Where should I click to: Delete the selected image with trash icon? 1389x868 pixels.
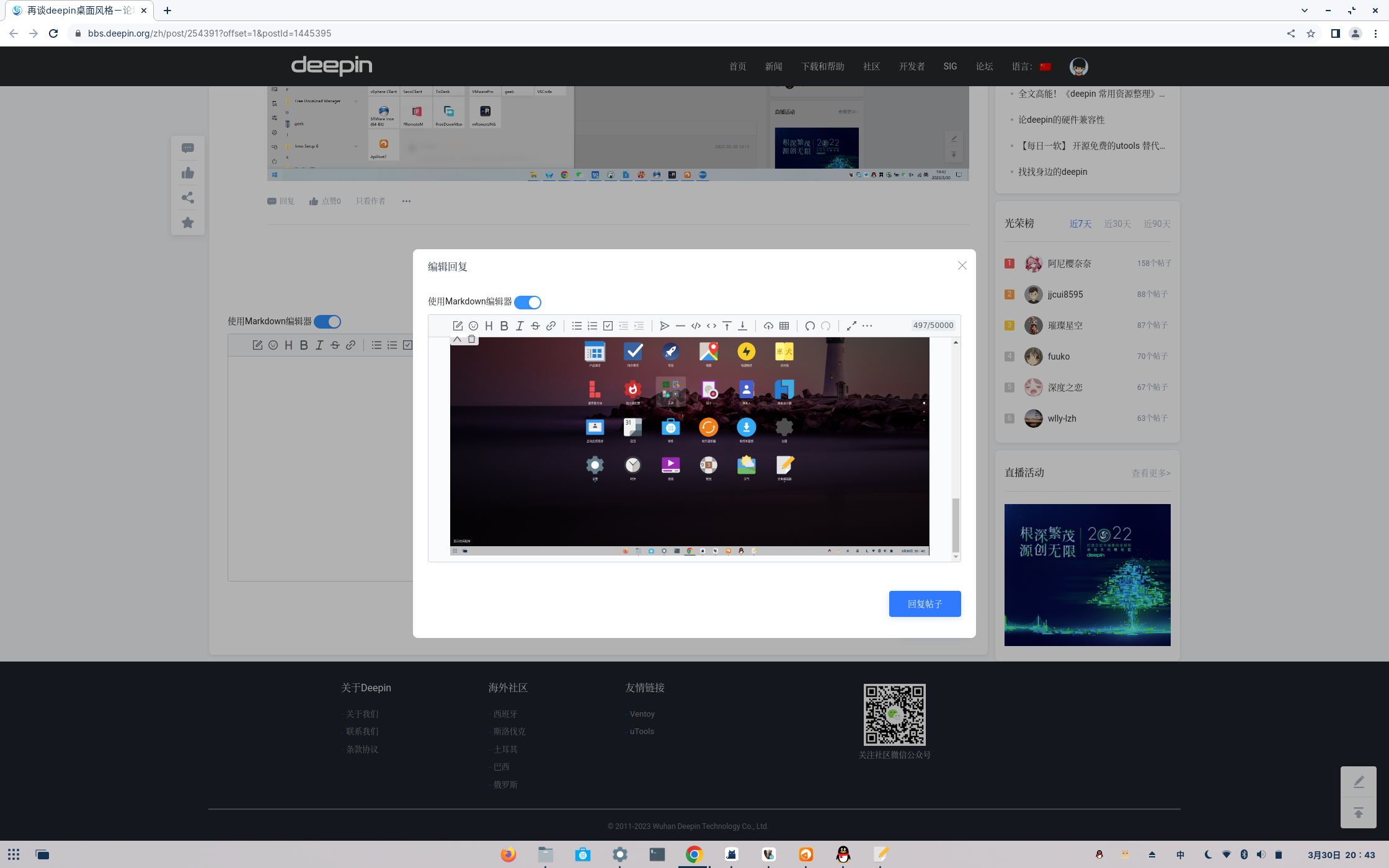pos(471,339)
